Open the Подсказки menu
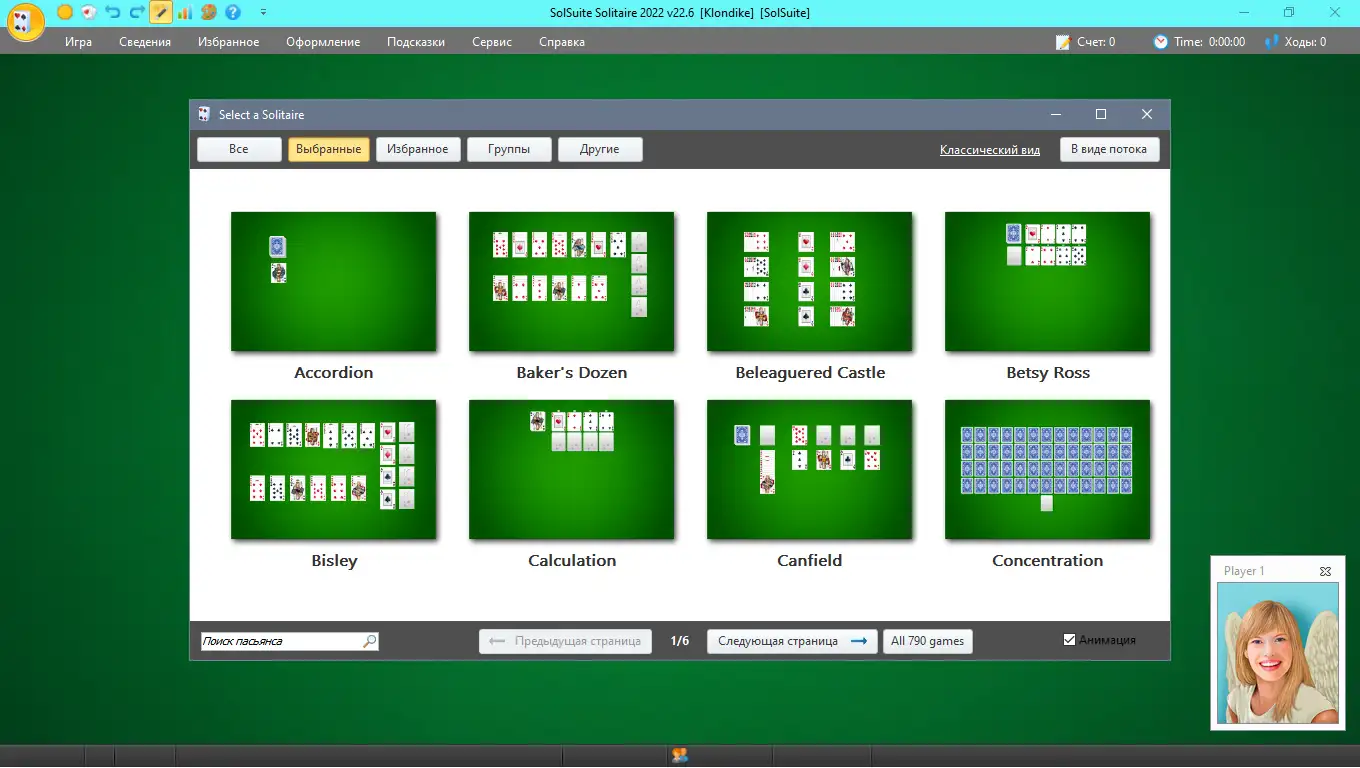The image size is (1360, 768). [x=415, y=42]
